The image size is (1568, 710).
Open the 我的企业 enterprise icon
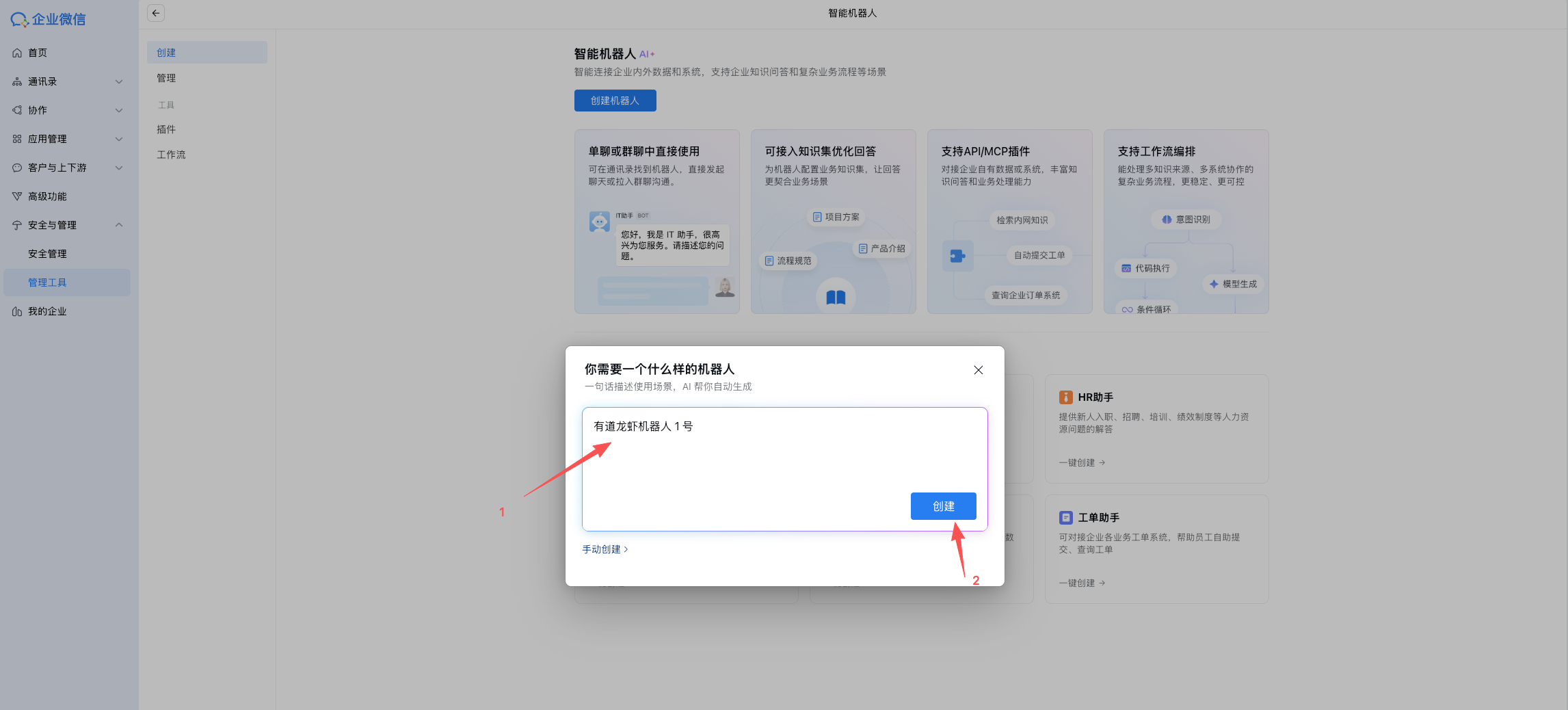click(x=16, y=311)
